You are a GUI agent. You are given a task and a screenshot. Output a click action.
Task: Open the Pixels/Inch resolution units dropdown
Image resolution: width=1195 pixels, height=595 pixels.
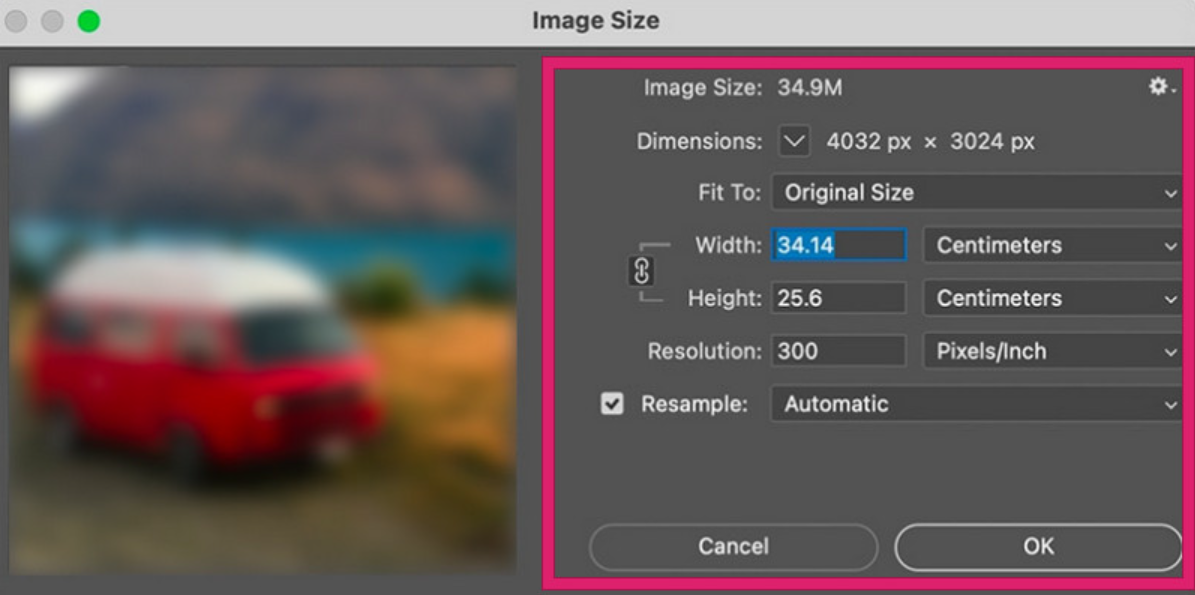1052,351
